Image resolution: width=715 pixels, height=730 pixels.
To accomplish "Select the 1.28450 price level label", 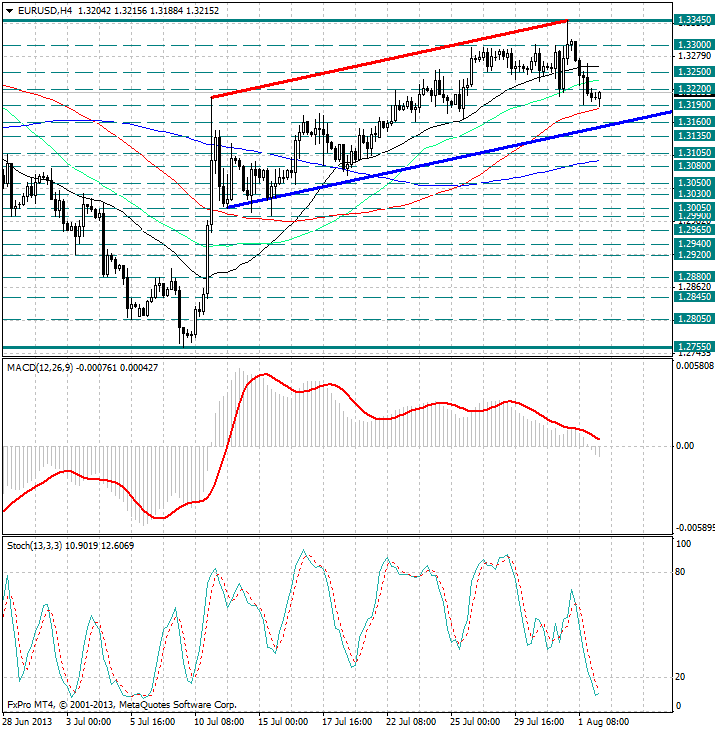I will point(694,297).
